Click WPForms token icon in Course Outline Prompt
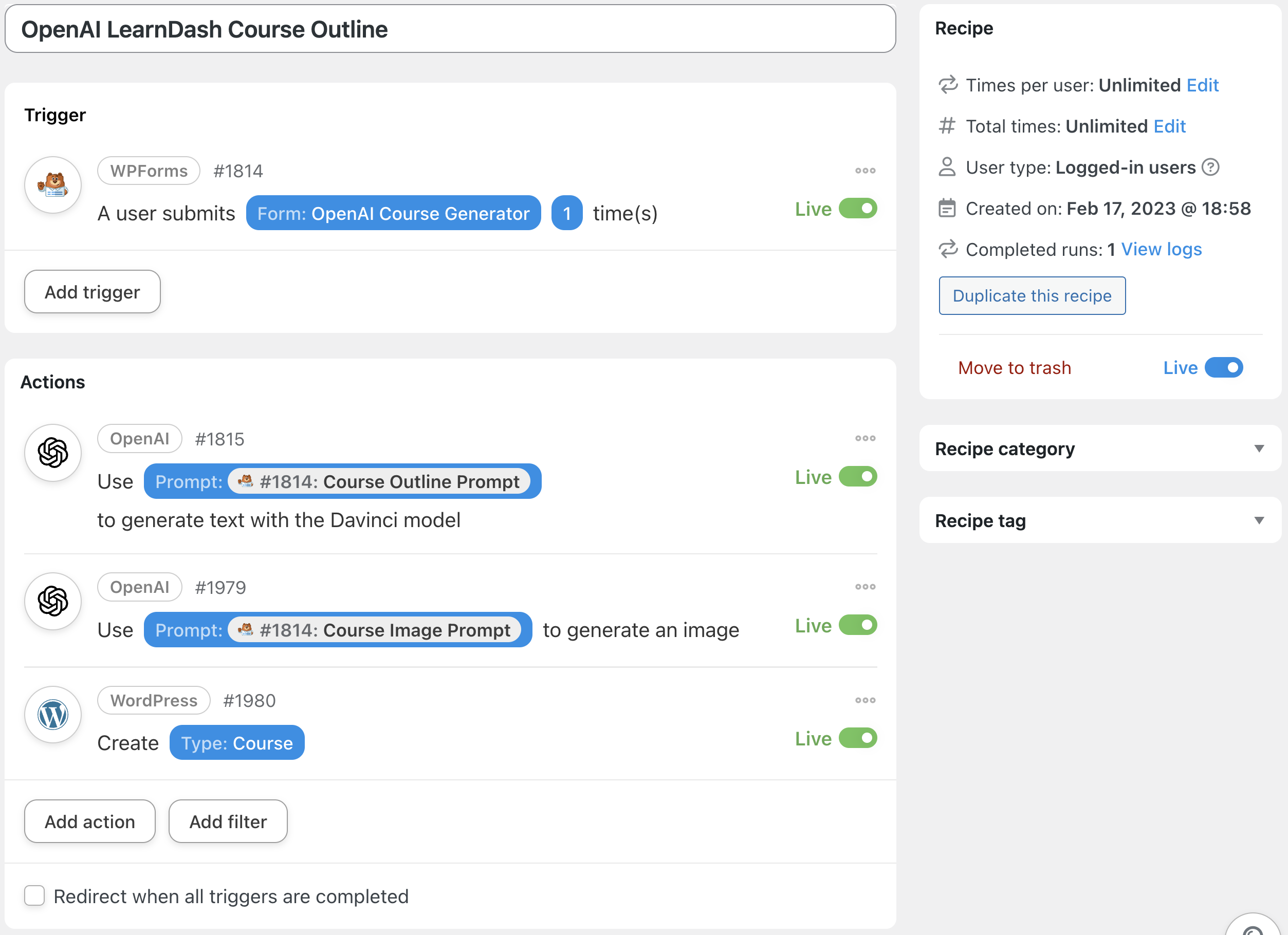The height and width of the screenshot is (935, 1288). point(245,481)
